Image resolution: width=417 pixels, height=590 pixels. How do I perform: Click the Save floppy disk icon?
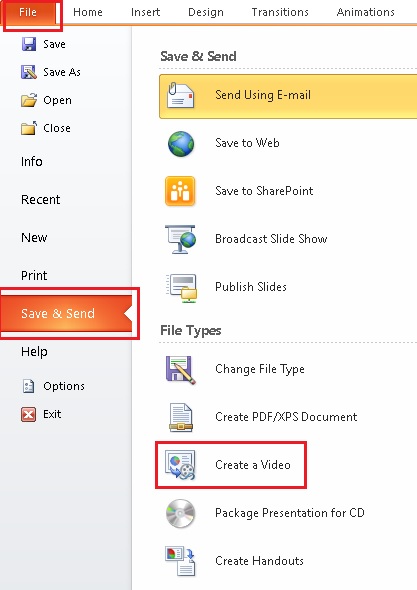[x=29, y=44]
